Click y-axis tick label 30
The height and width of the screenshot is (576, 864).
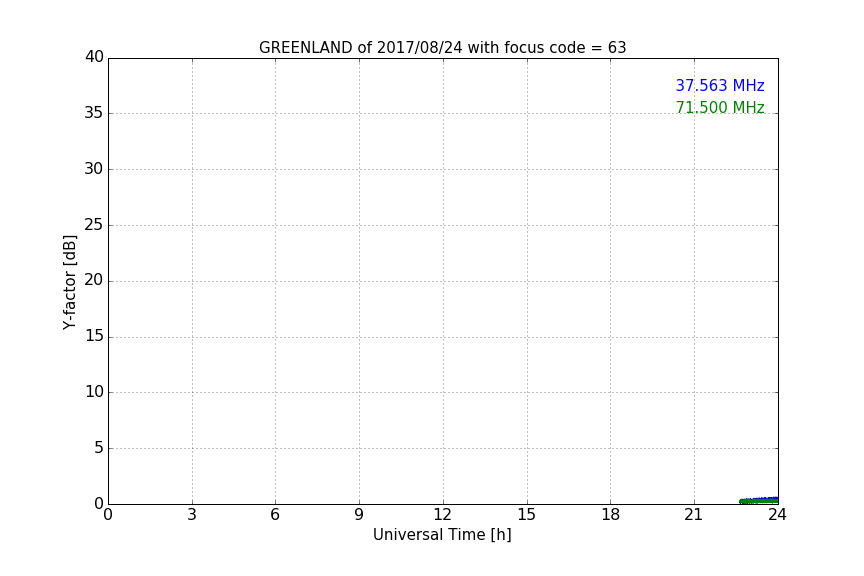click(x=94, y=169)
